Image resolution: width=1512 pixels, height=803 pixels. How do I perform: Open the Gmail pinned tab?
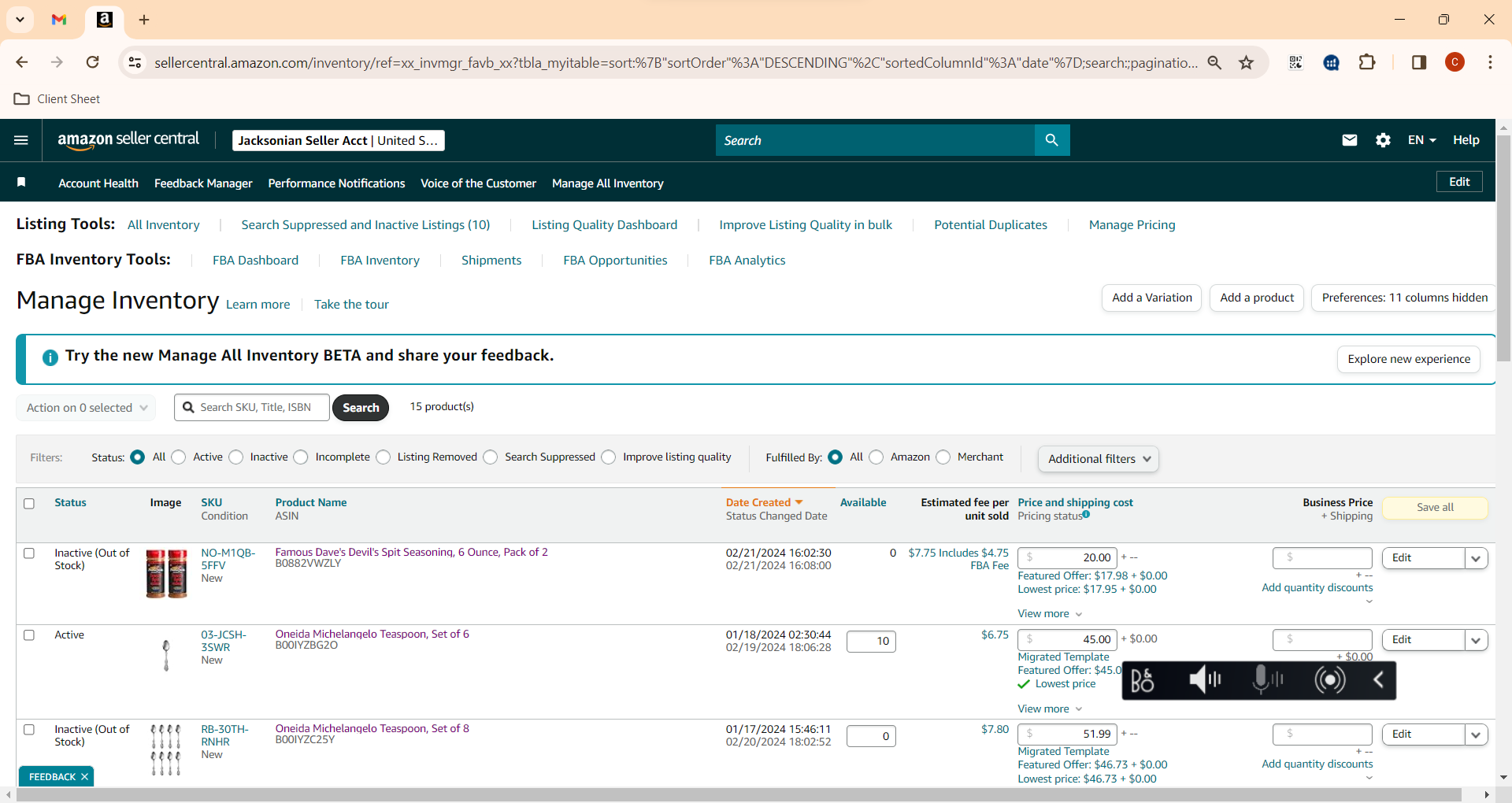pos(59,20)
